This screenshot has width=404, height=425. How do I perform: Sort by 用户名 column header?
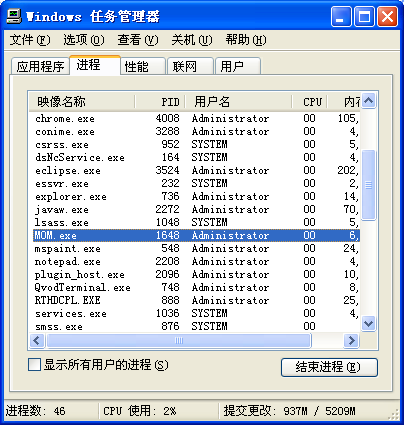(239, 102)
